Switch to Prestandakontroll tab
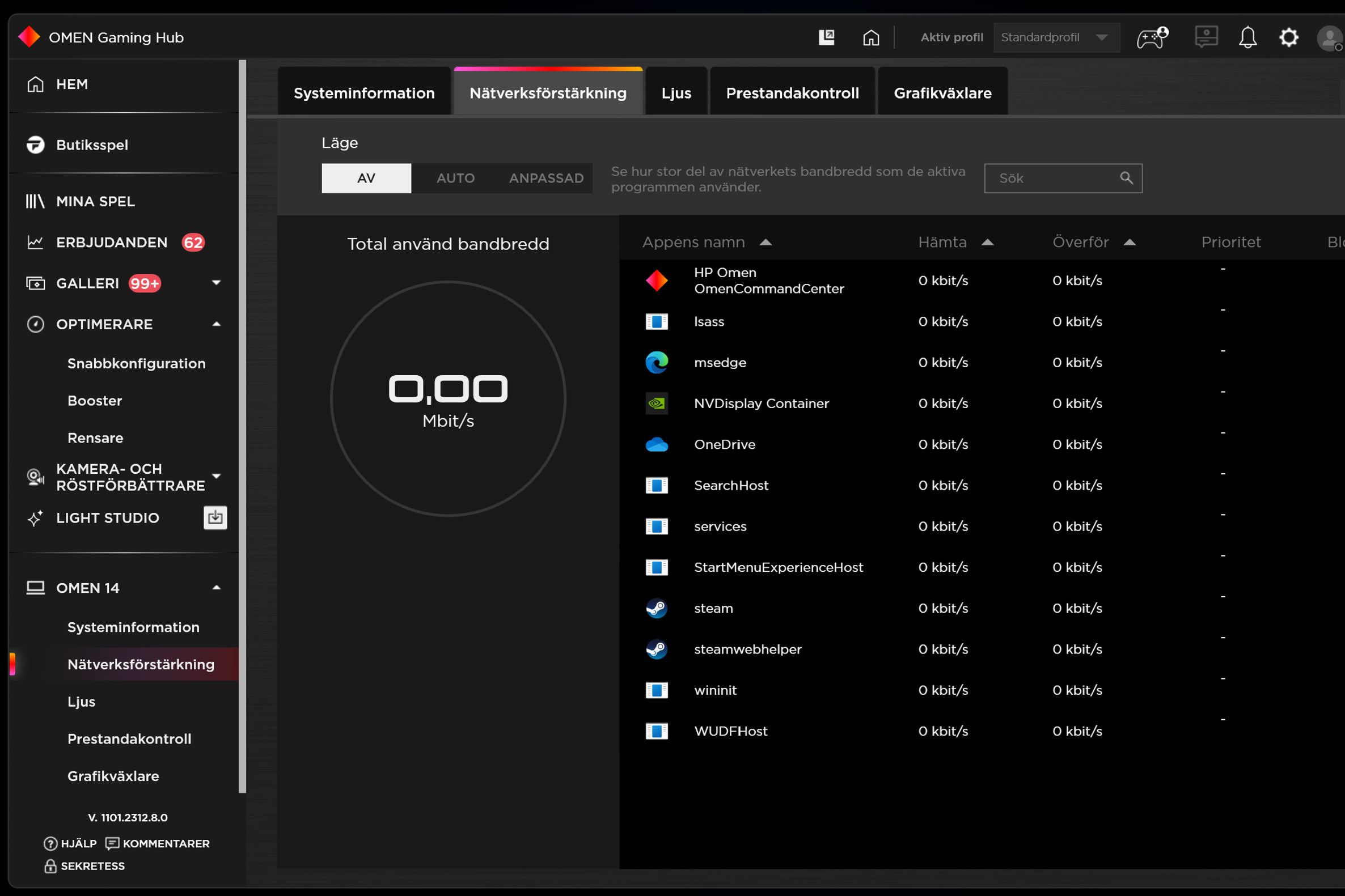Screen dimensions: 1345x896 [792, 93]
